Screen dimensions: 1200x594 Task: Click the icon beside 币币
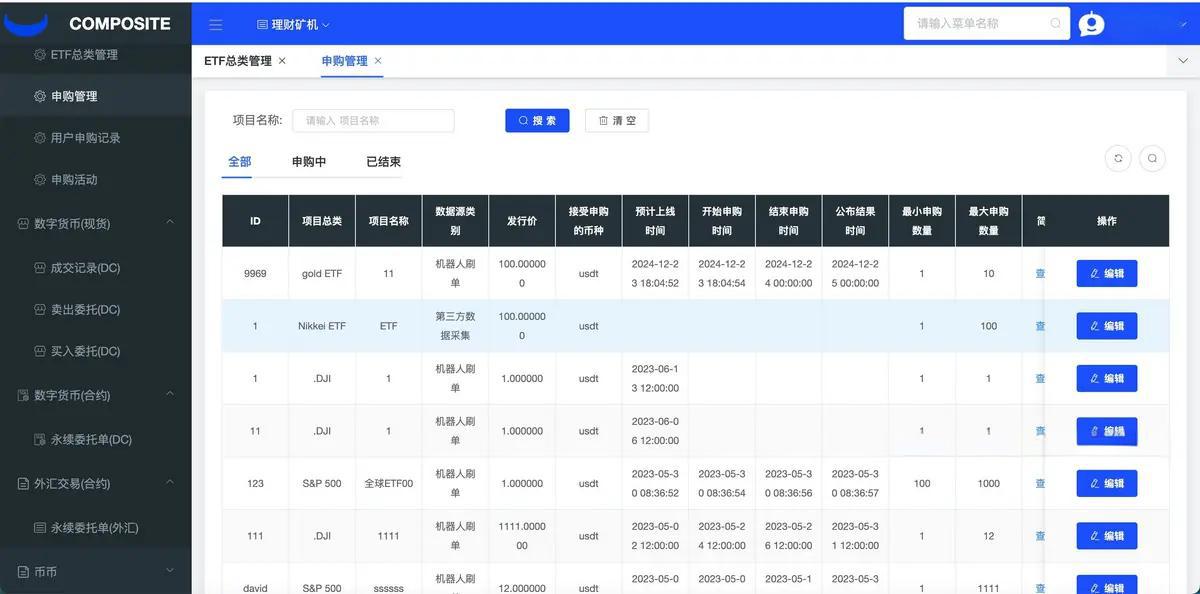pyautogui.click(x=24, y=571)
